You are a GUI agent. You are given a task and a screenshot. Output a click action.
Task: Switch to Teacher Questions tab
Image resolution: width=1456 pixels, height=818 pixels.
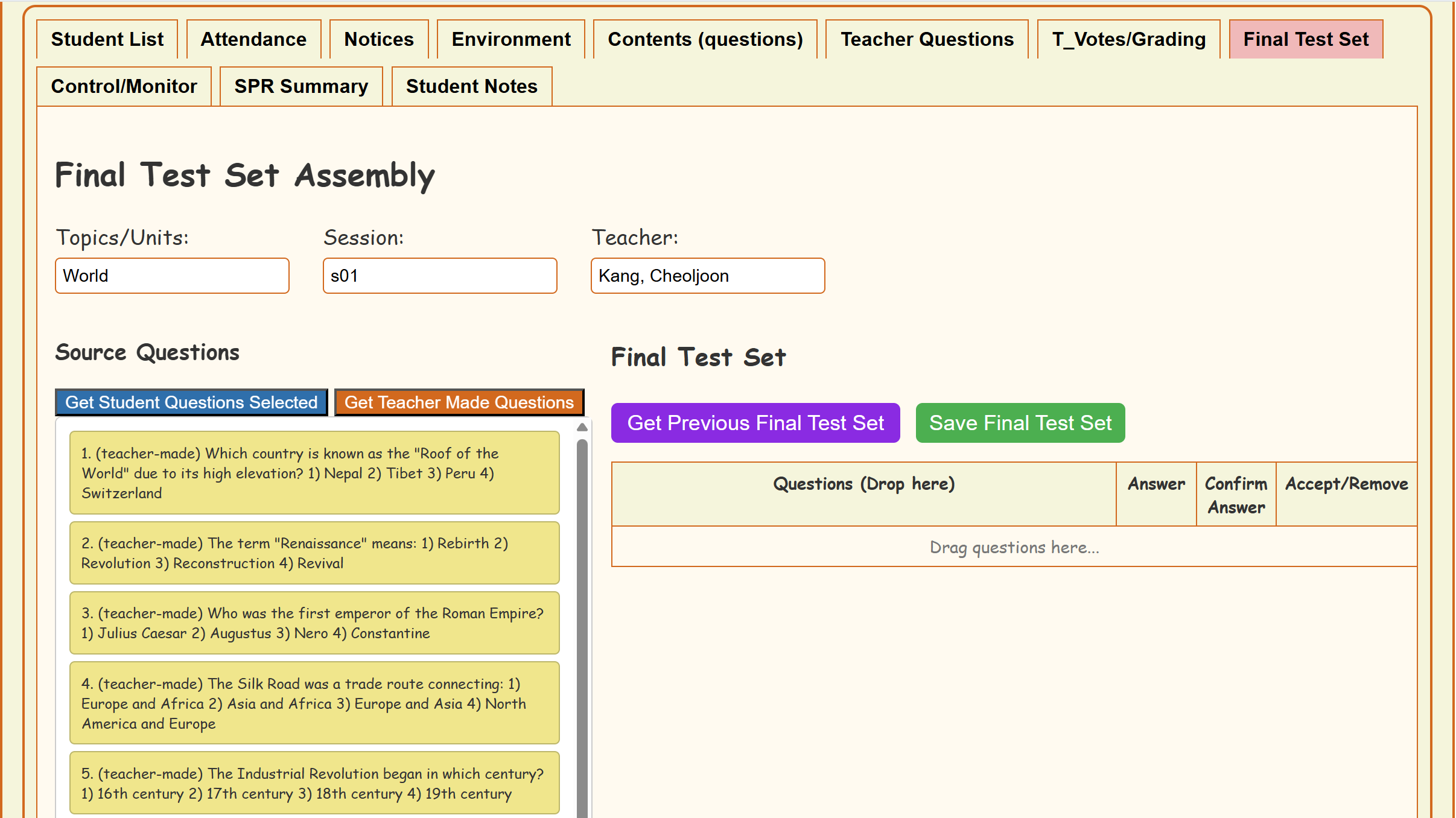point(927,39)
